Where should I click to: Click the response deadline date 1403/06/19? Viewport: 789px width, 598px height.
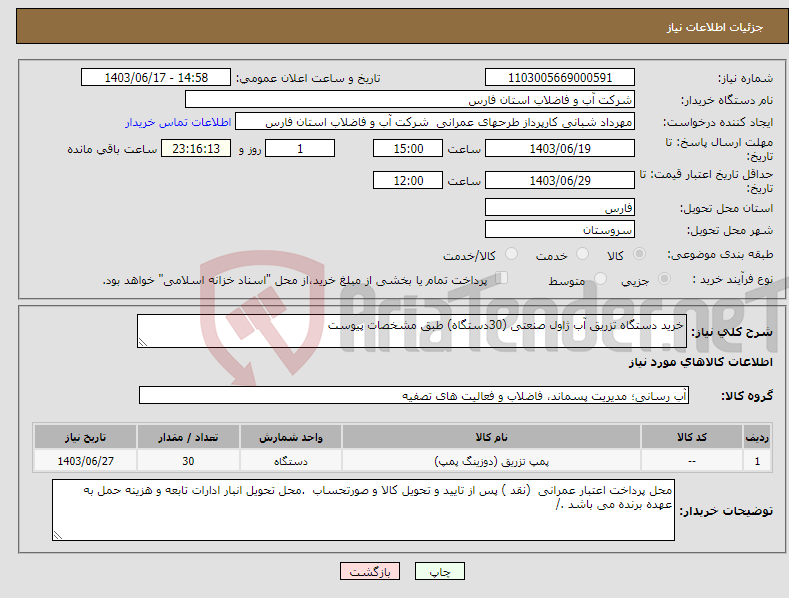(x=560, y=148)
